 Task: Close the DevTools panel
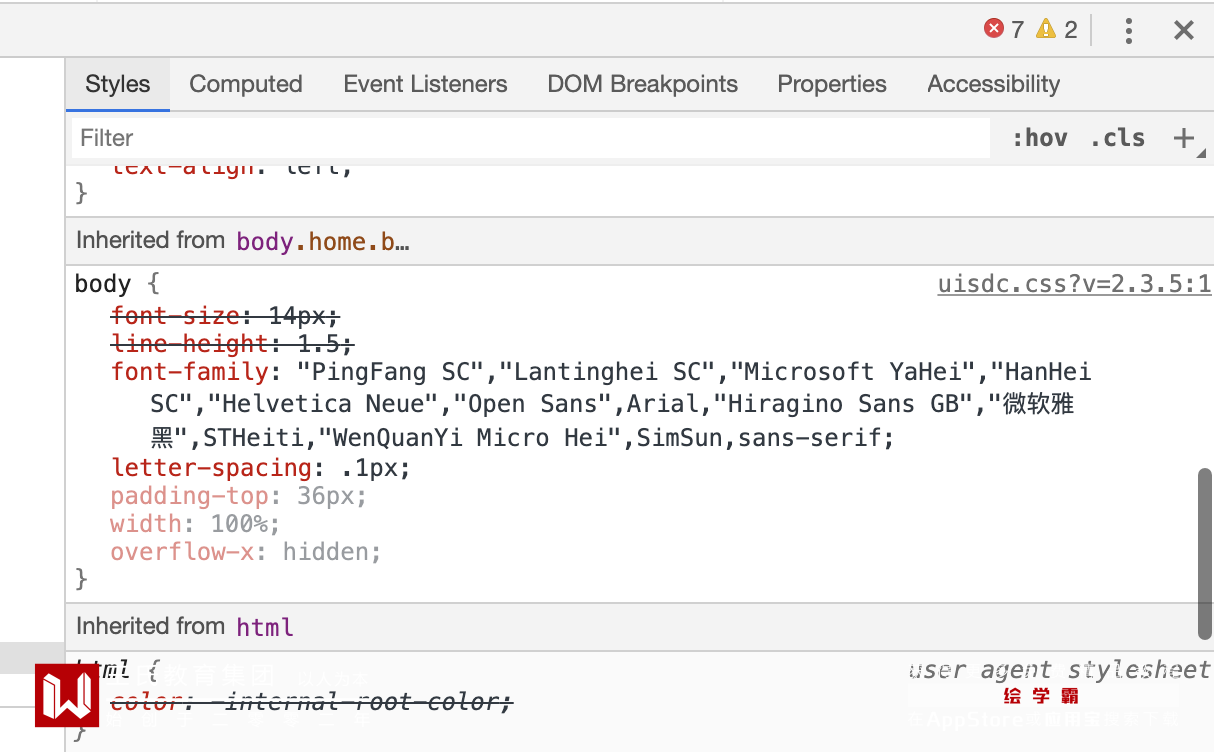pyautogui.click(x=1184, y=30)
